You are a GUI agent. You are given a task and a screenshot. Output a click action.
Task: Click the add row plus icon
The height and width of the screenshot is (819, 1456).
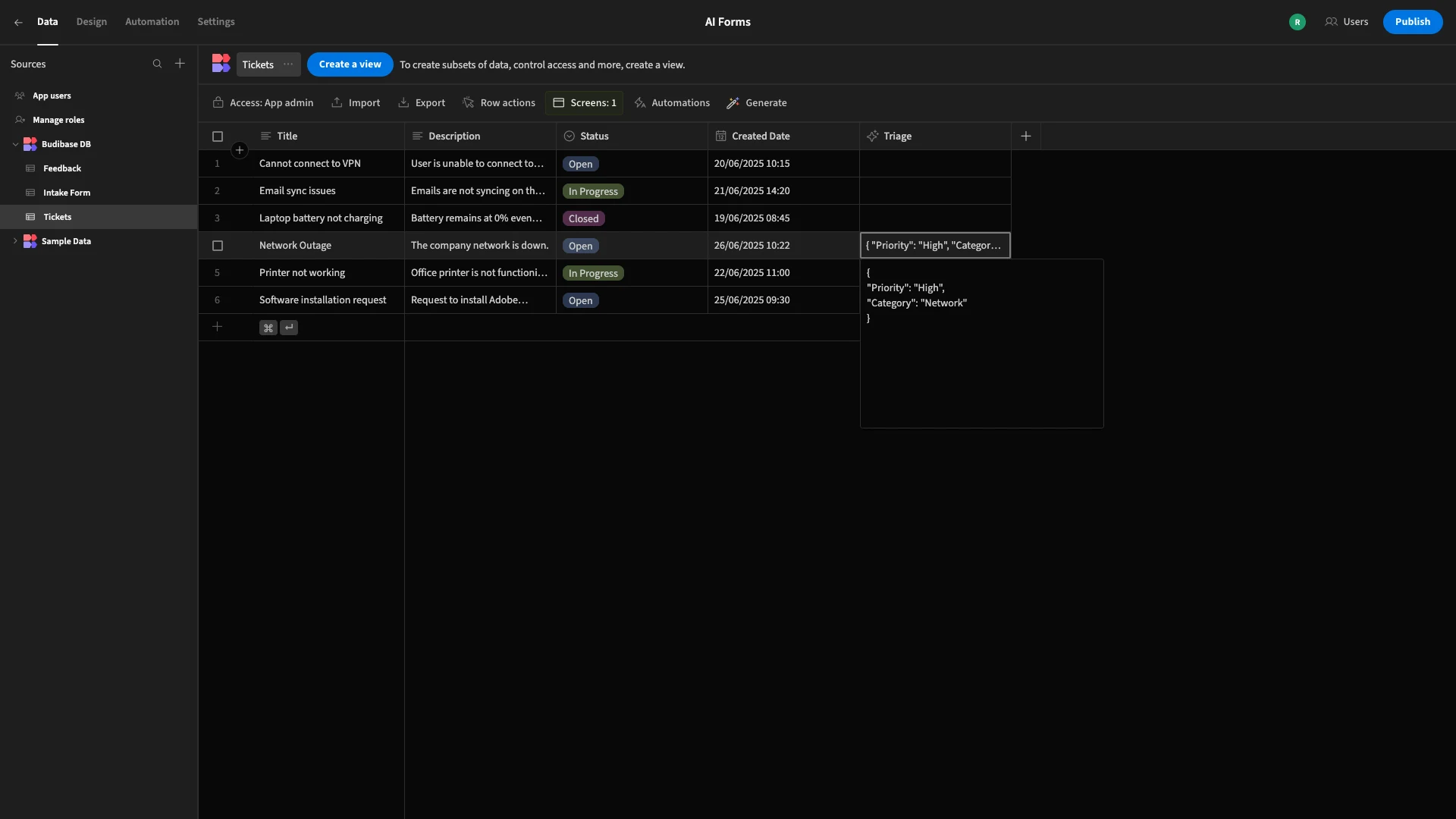tap(218, 327)
